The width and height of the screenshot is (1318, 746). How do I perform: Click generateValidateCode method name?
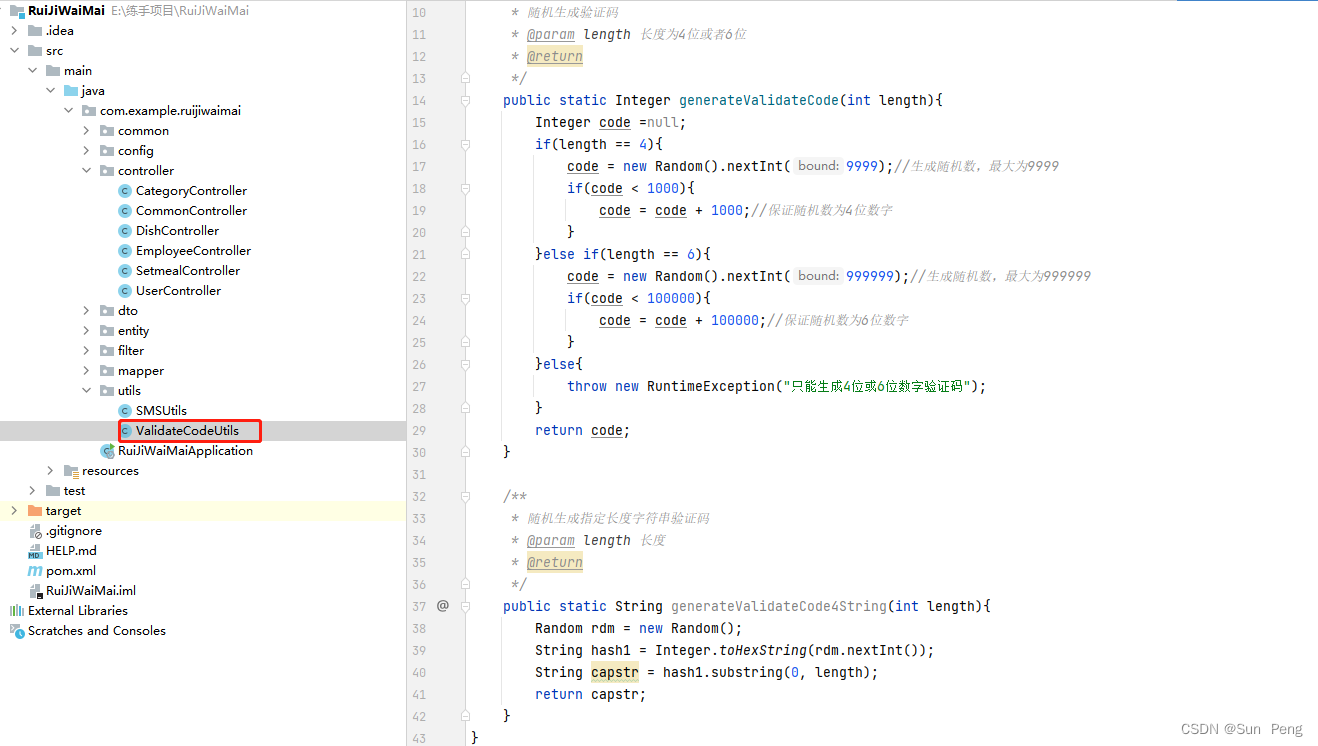759,100
